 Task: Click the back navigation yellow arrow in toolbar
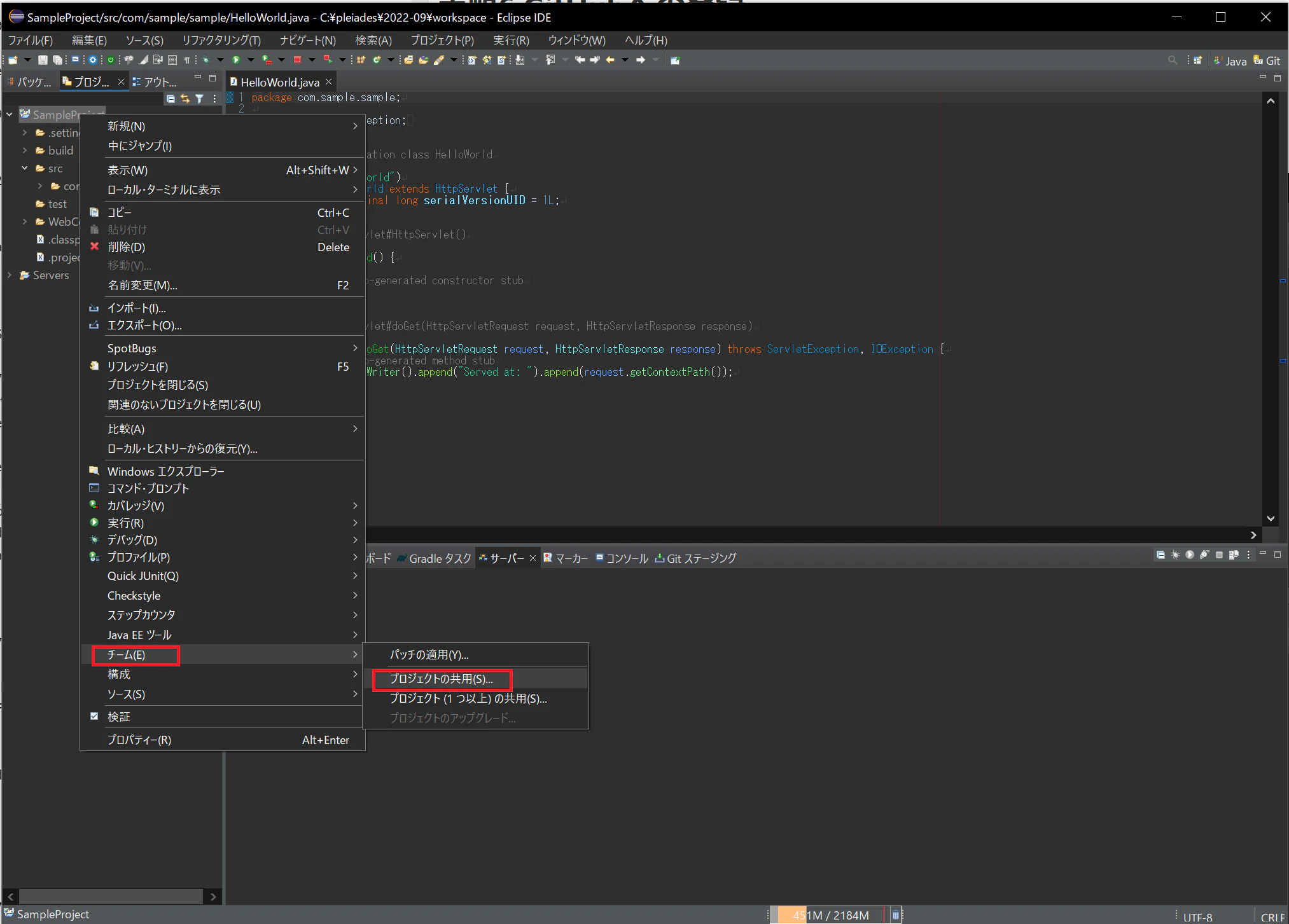610,60
